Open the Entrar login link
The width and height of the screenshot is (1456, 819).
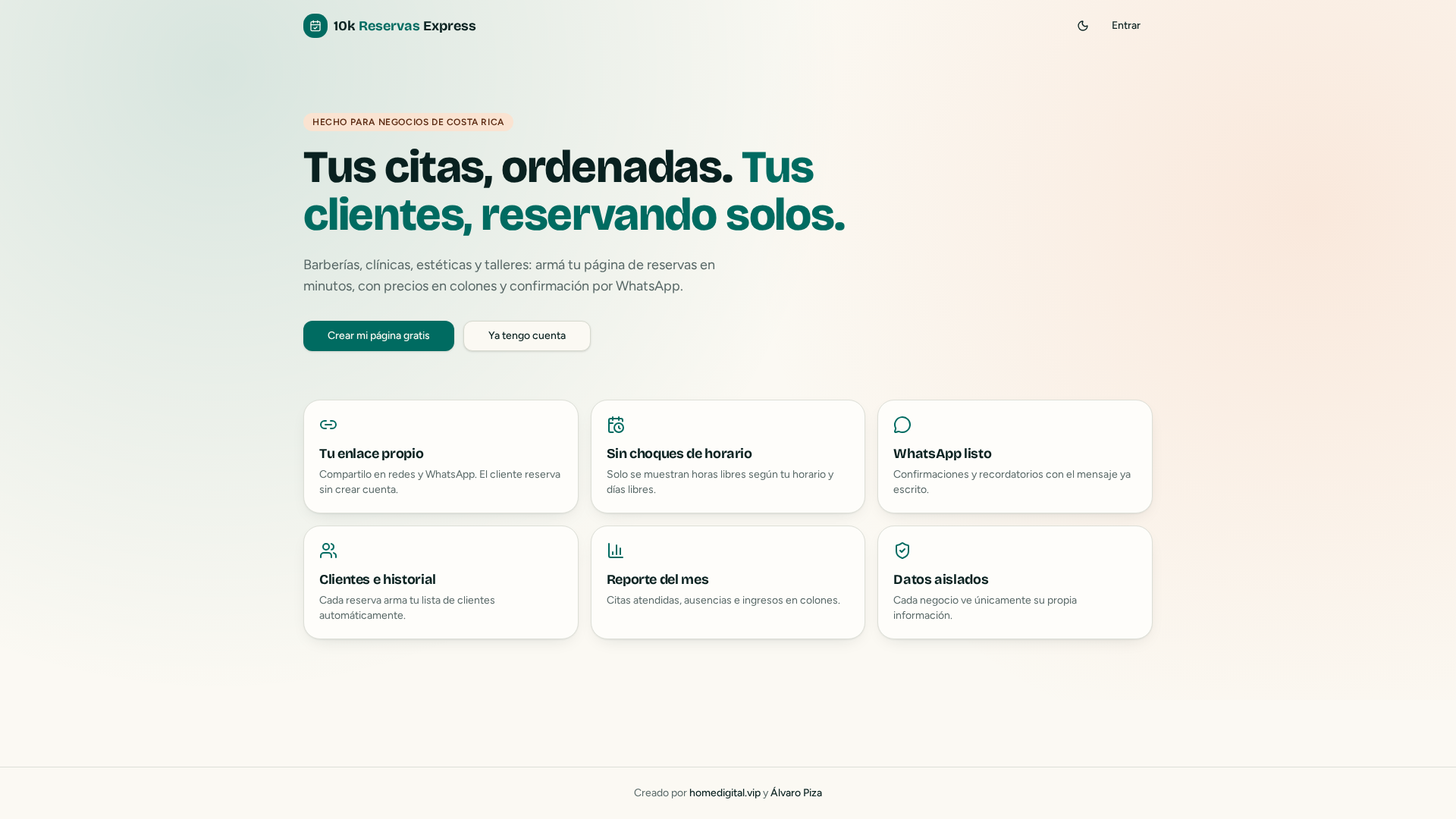pyautogui.click(x=1126, y=26)
